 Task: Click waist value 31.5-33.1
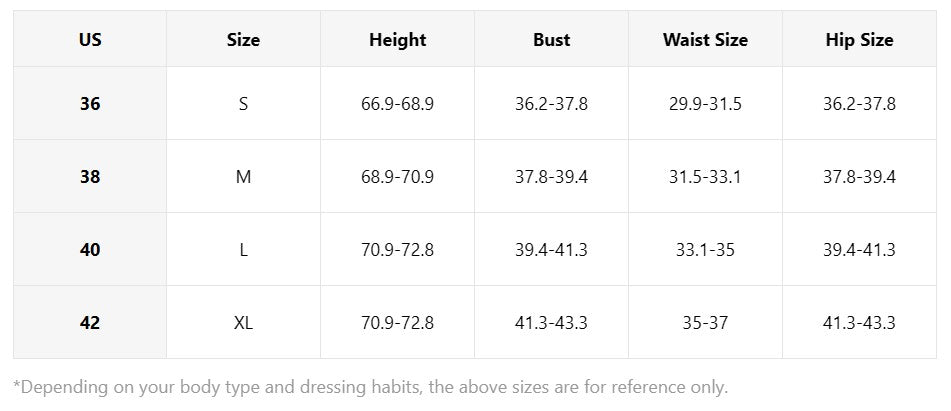tap(705, 176)
